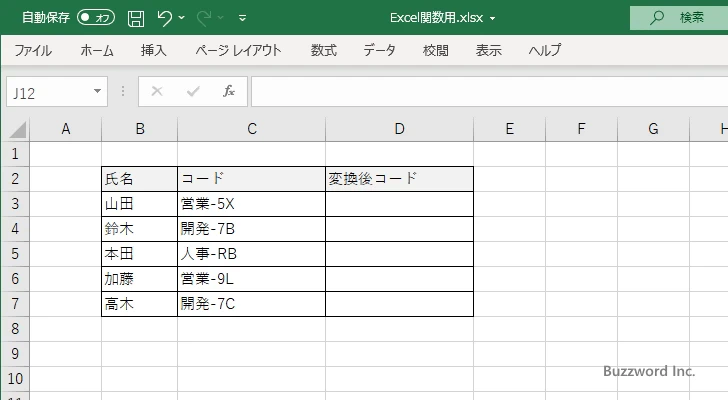This screenshot has height=400, width=728.
Task: Select row 3 header
Action: click(x=15, y=204)
